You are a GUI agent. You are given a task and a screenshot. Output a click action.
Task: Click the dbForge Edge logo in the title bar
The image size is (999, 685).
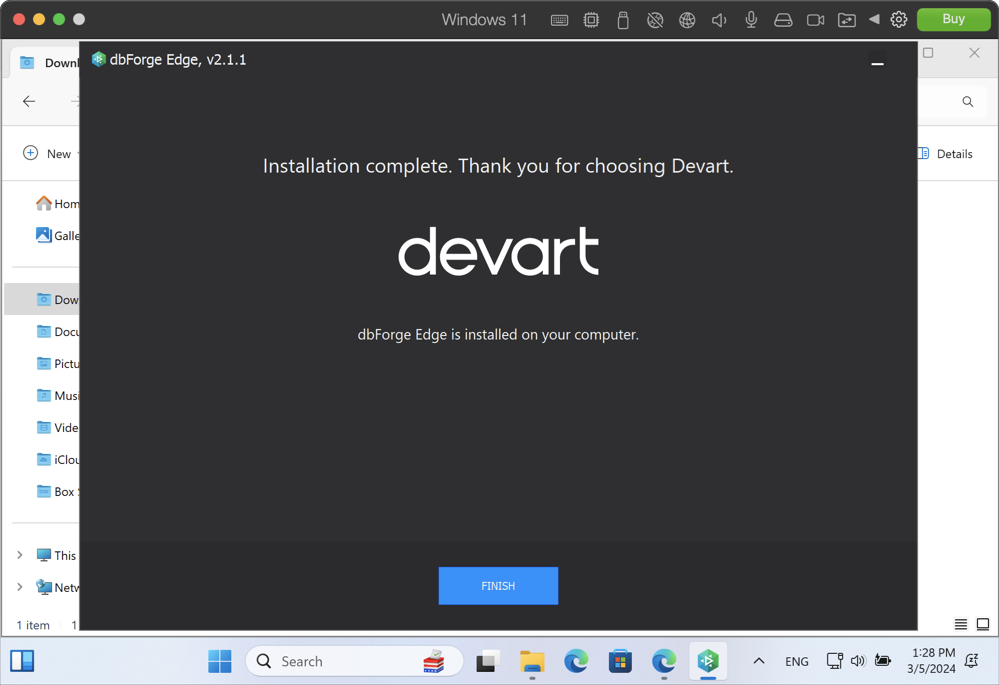[x=98, y=59]
